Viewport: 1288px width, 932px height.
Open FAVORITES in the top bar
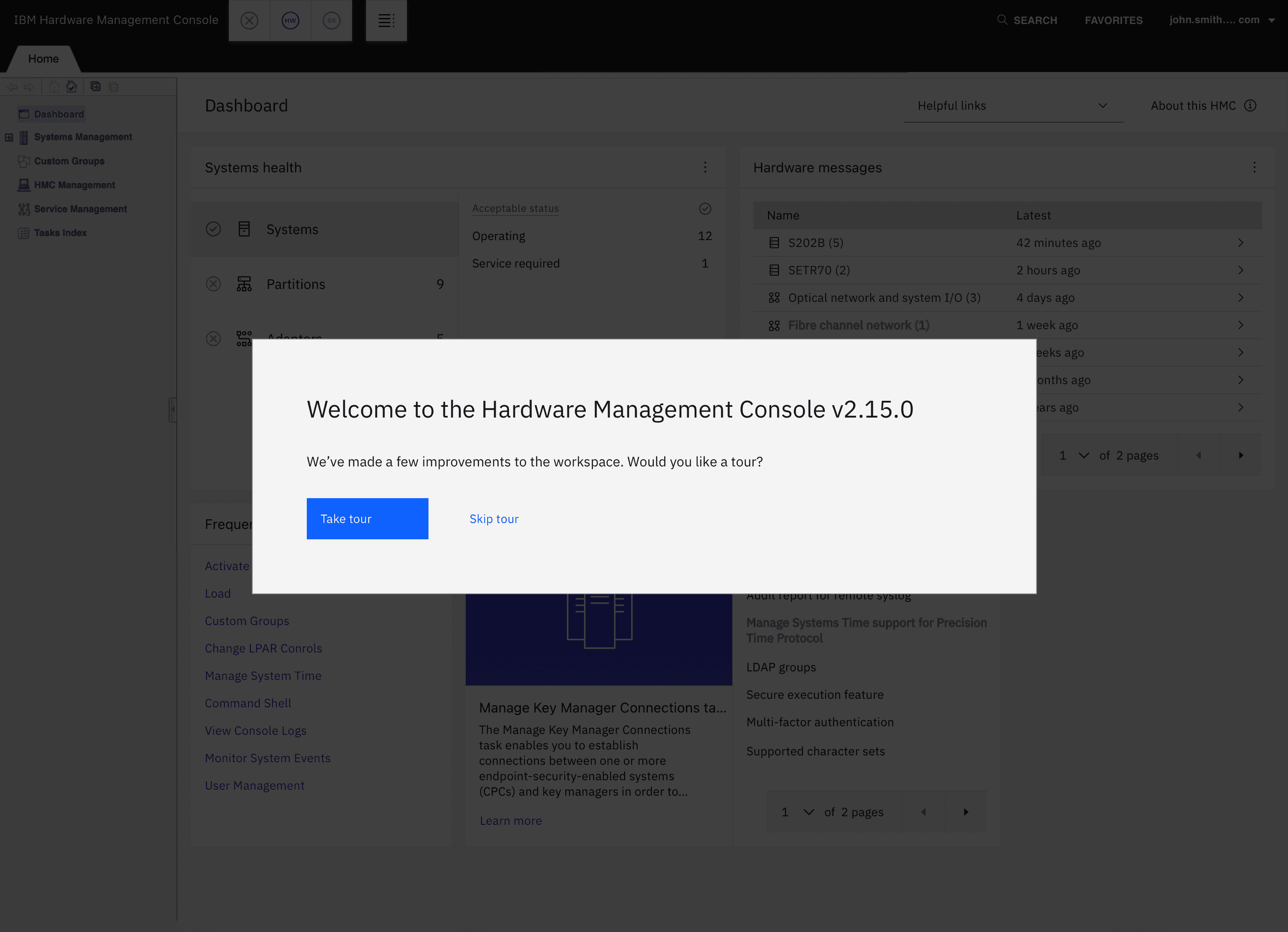[1113, 20]
